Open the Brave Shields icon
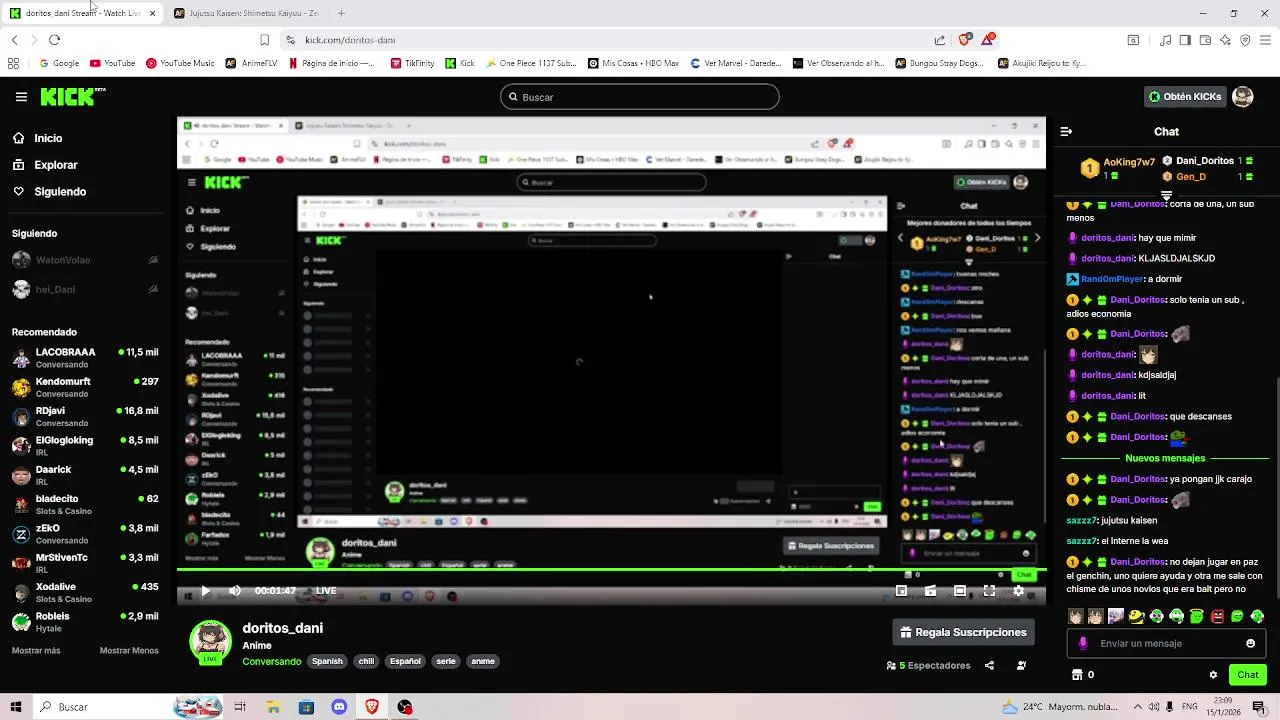The image size is (1280, 720). 964,40
